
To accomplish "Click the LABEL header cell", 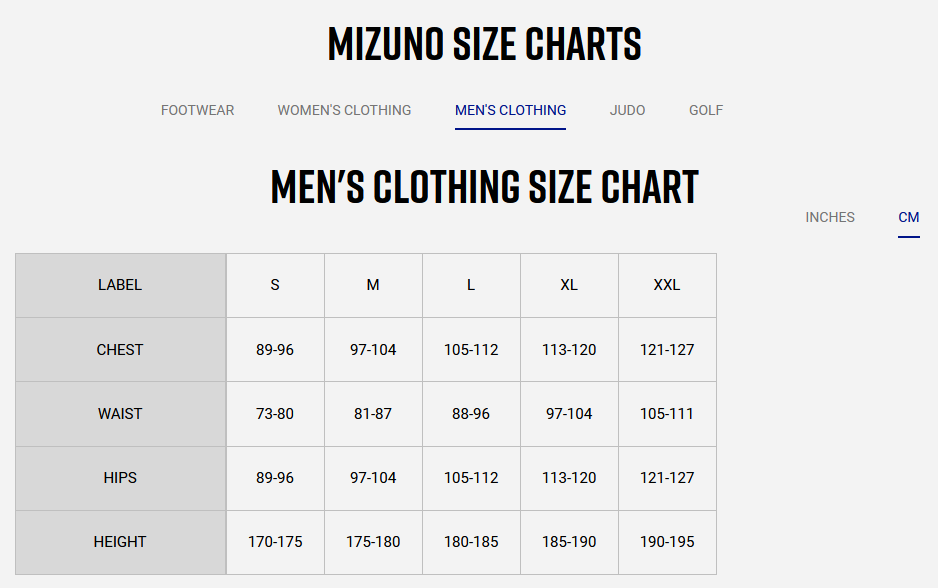I will click(x=120, y=285).
